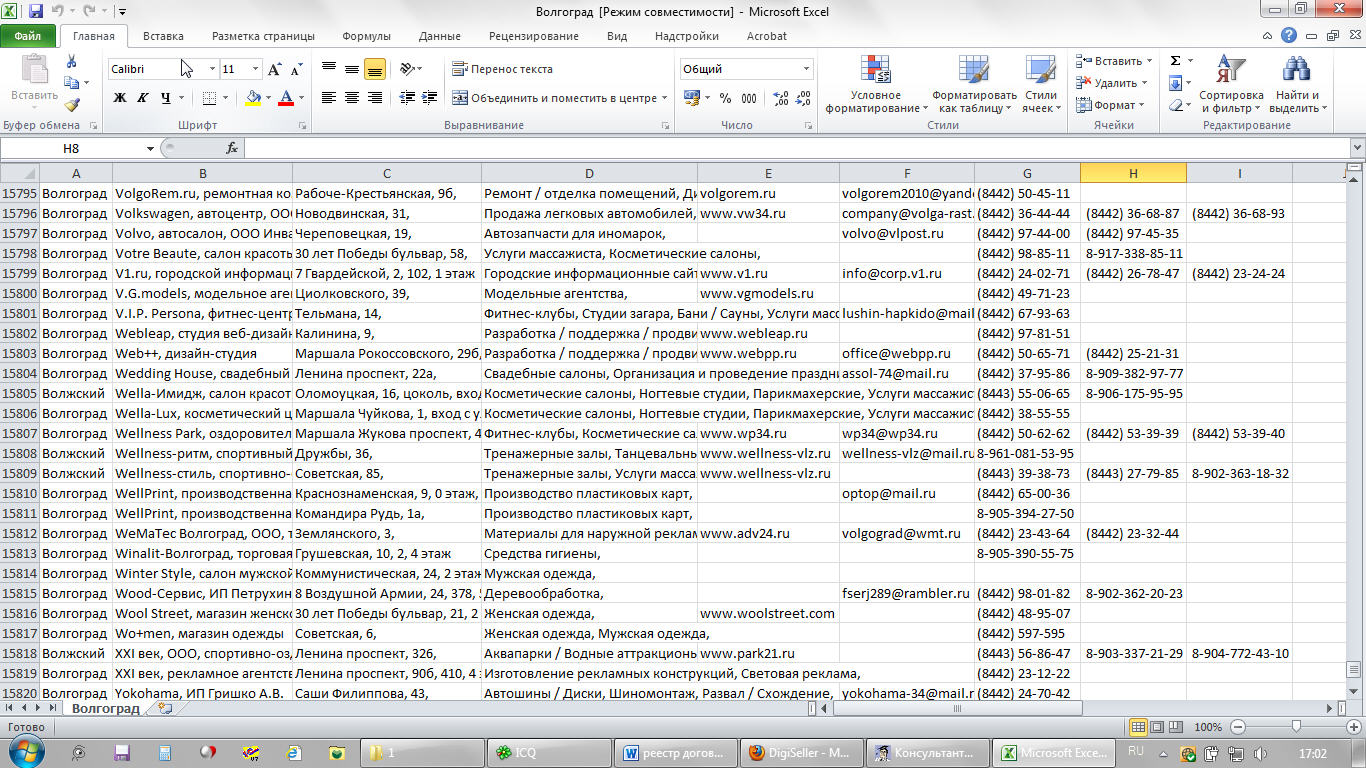Viewport: 1366px width, 768px height.
Task: Click the formula bar input field
Action: 795,148
